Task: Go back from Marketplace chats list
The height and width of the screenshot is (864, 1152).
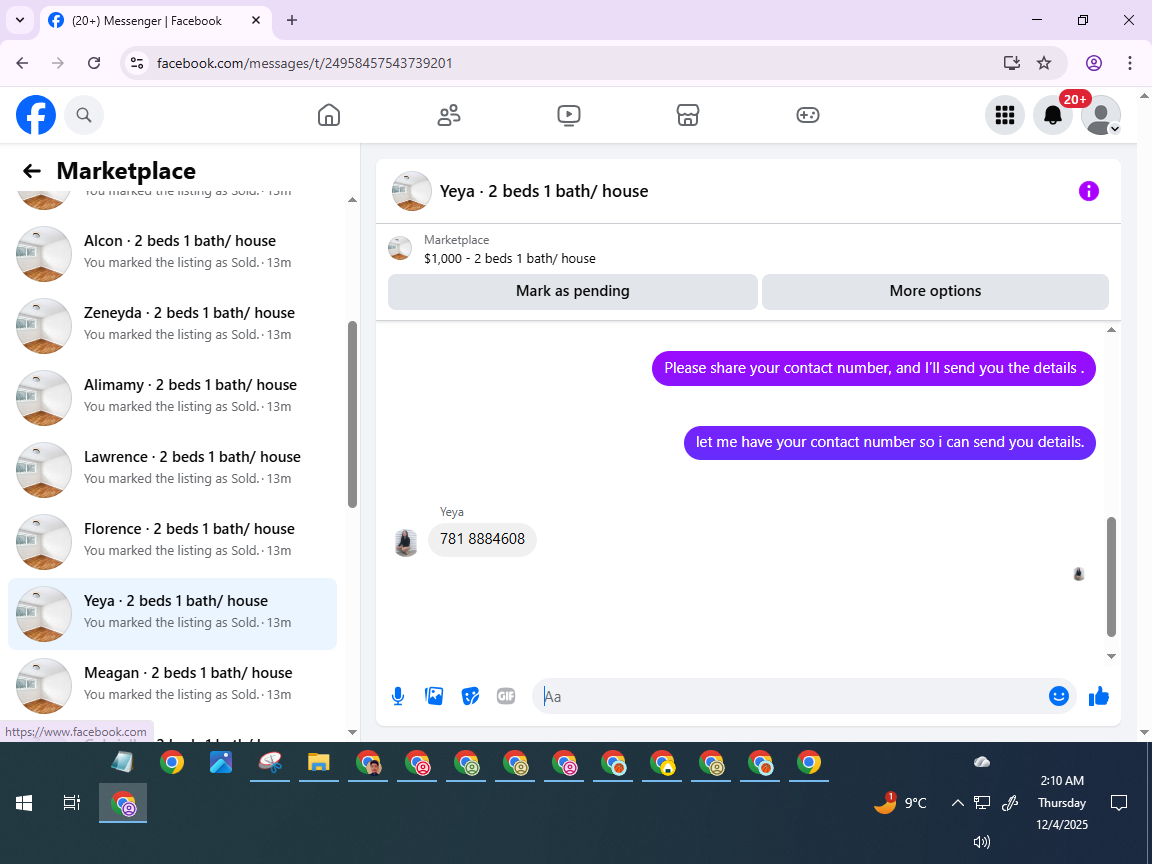Action: (x=32, y=171)
